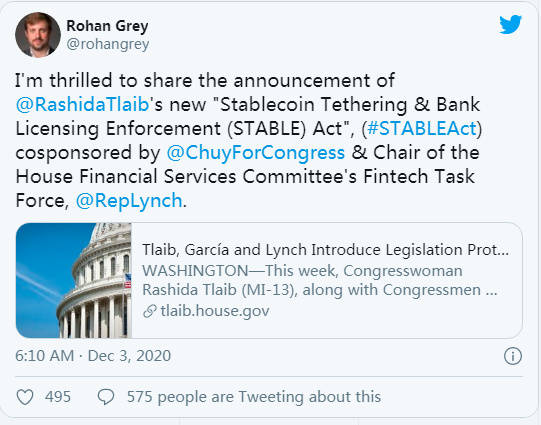Follow the #STABLEAct hashtag link
The height and width of the screenshot is (425, 541).
click(422, 128)
